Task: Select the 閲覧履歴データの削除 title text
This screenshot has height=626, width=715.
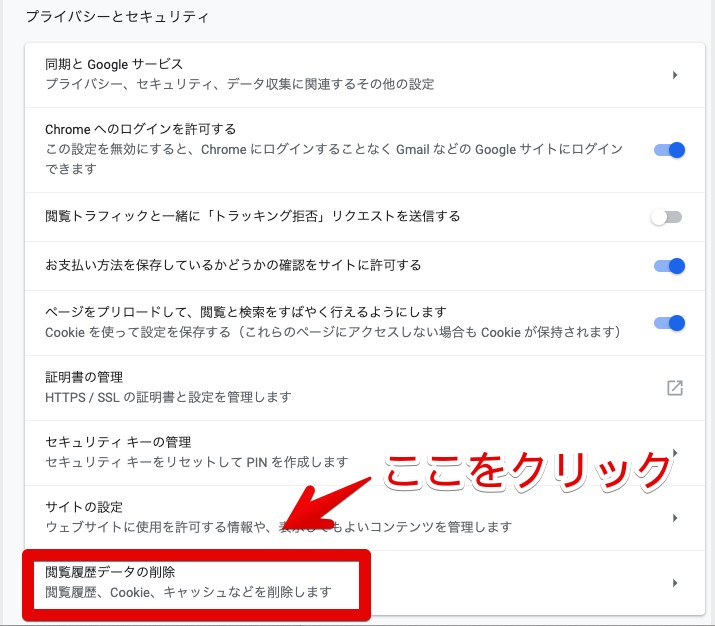Action: click(111, 572)
